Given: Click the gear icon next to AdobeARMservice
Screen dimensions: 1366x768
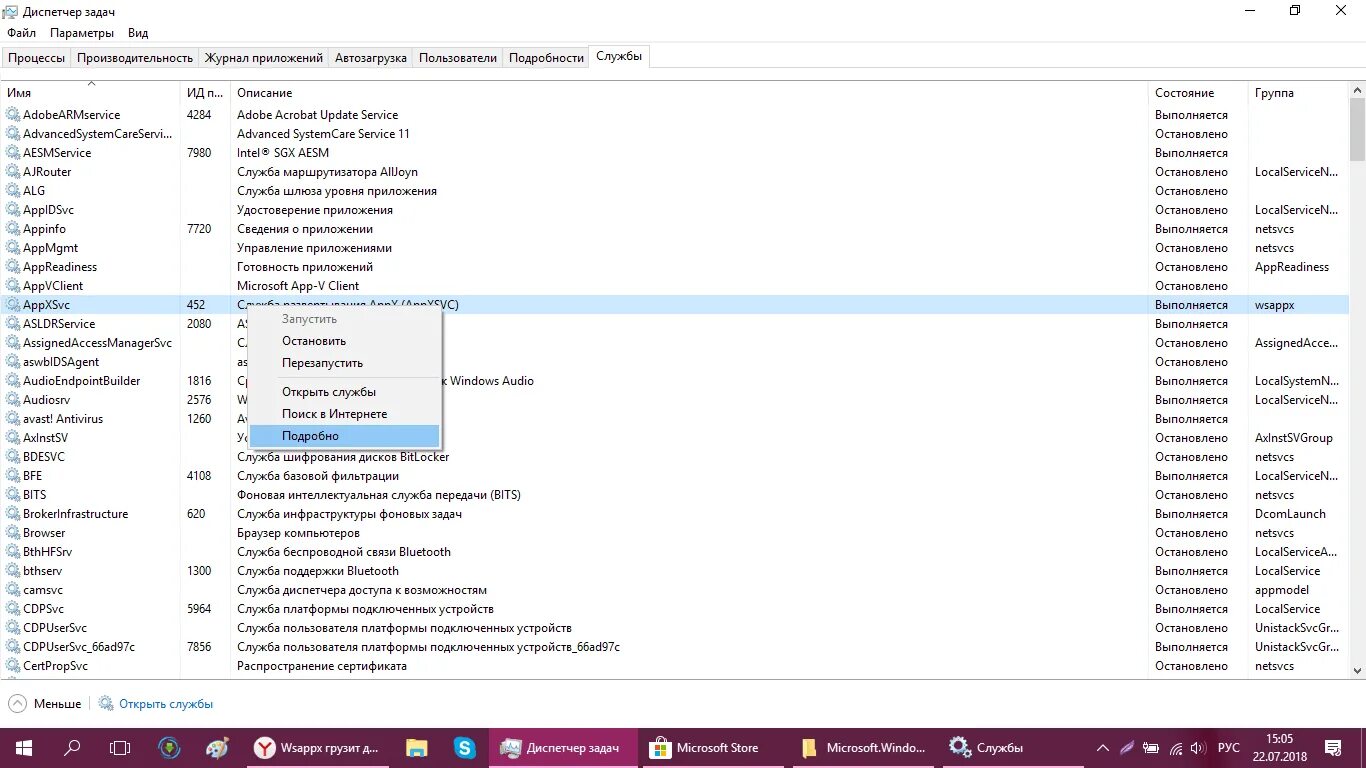Looking at the screenshot, I should [13, 115].
